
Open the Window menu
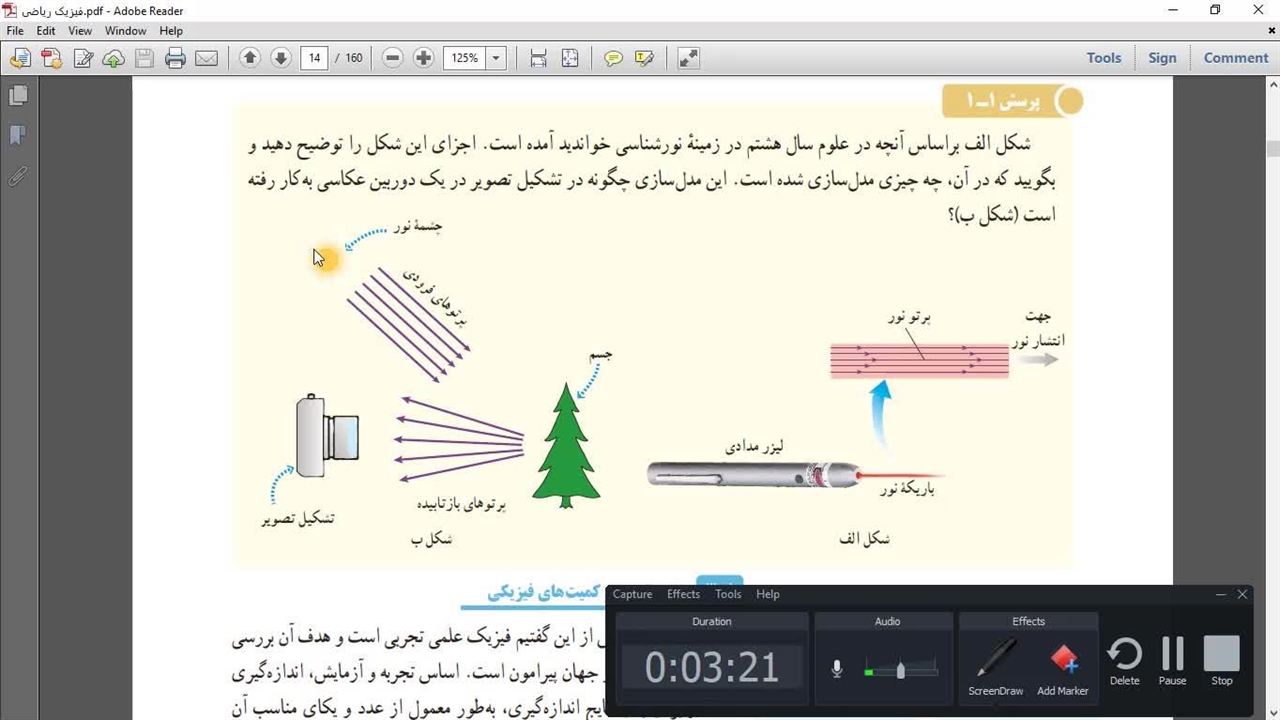coord(125,31)
